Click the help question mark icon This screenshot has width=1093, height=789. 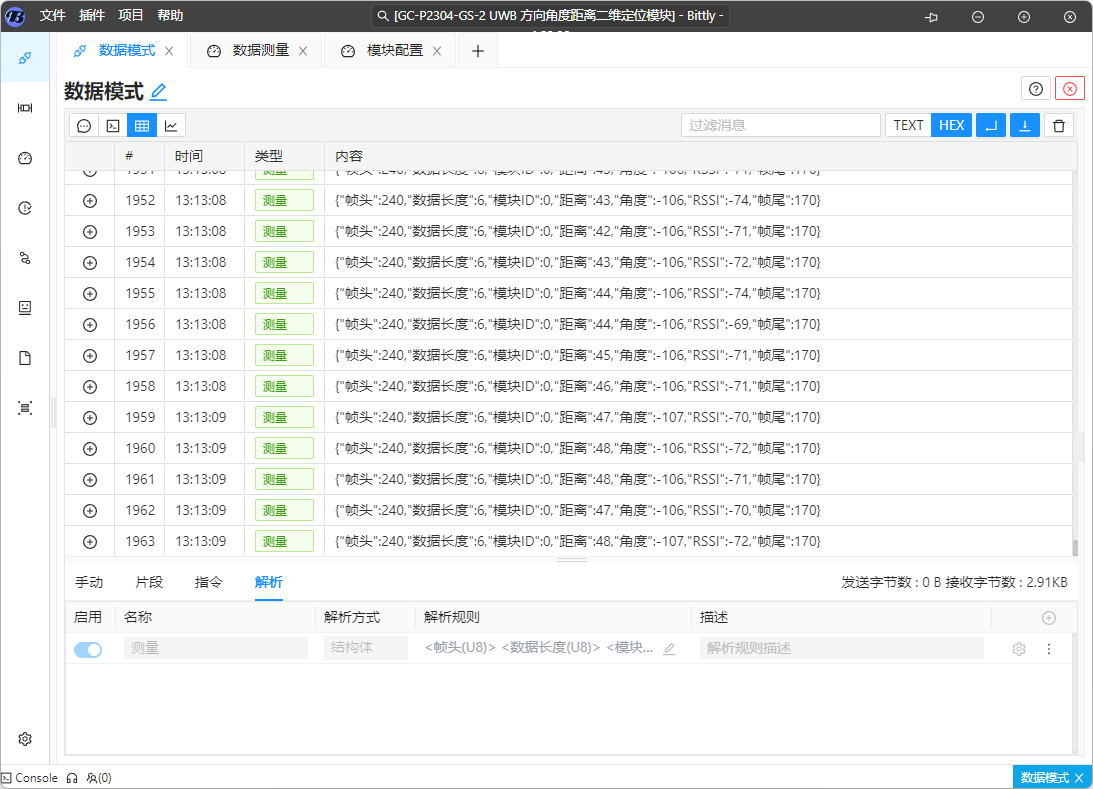[1035, 89]
